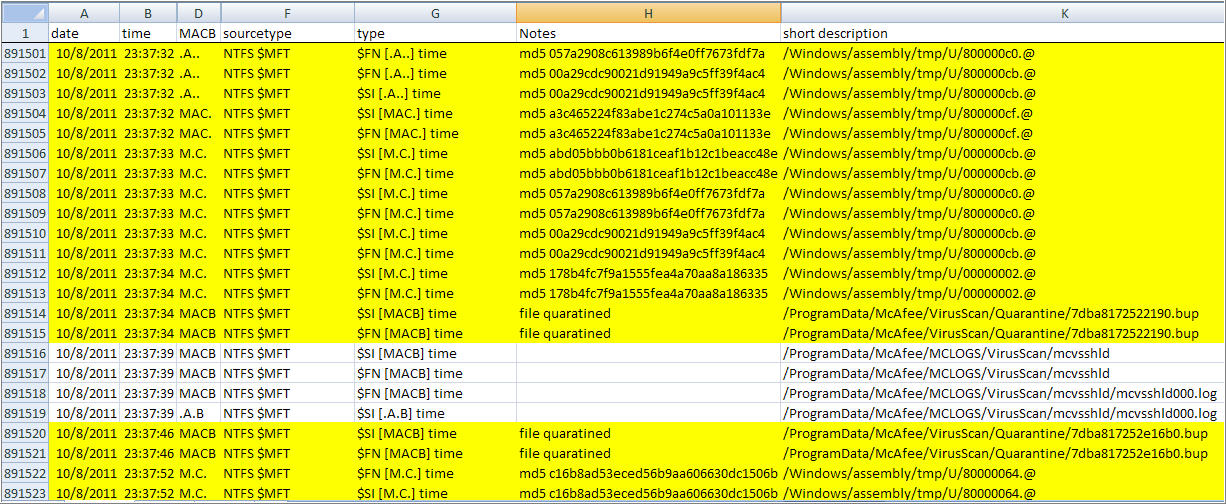The height and width of the screenshot is (504, 1226).
Task: Select "$SI [.A.B] time" cell
Action: (x=435, y=413)
